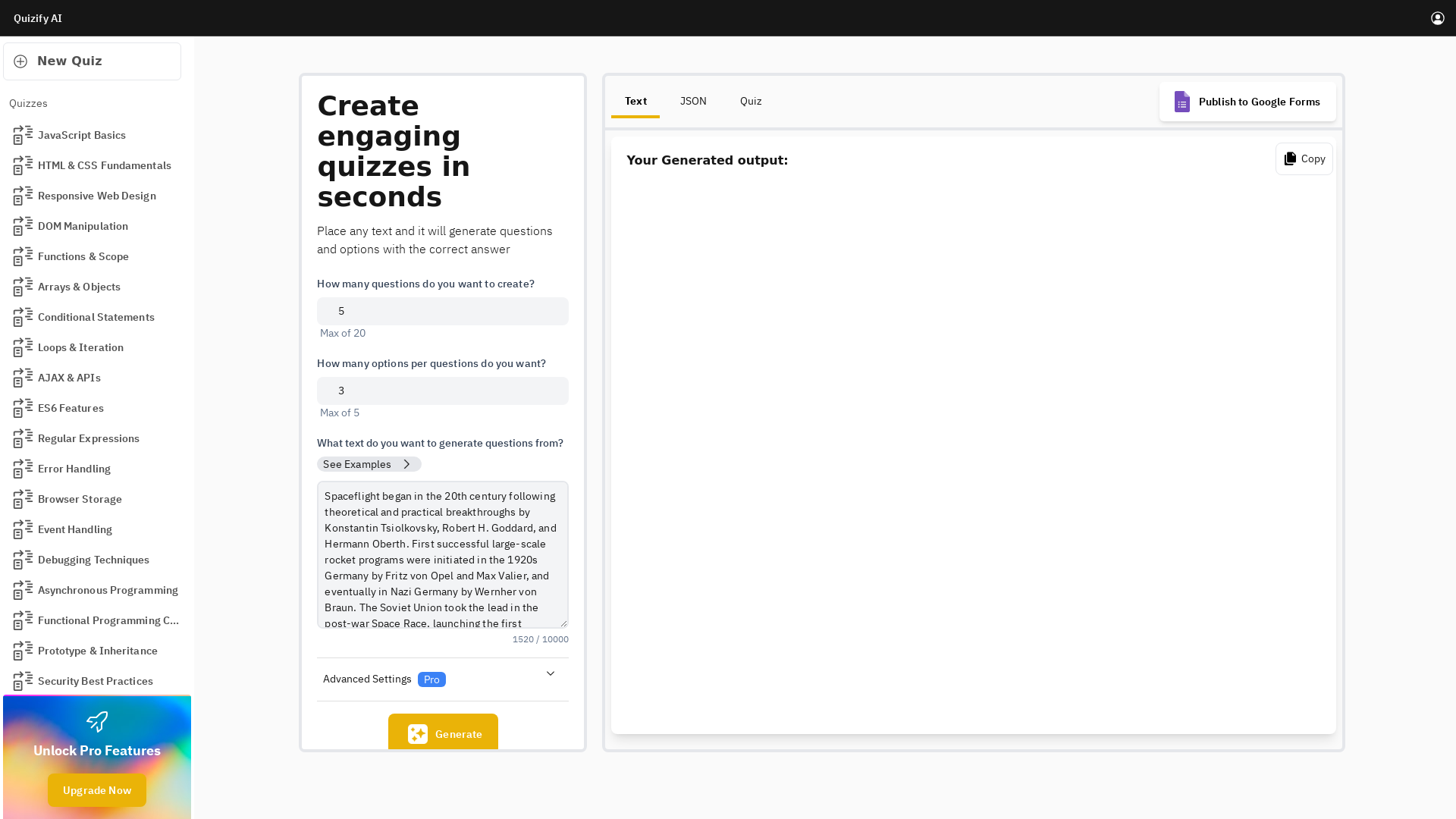The image size is (1456, 819).
Task: Click the ES6 Features quiz icon
Action: [23, 408]
